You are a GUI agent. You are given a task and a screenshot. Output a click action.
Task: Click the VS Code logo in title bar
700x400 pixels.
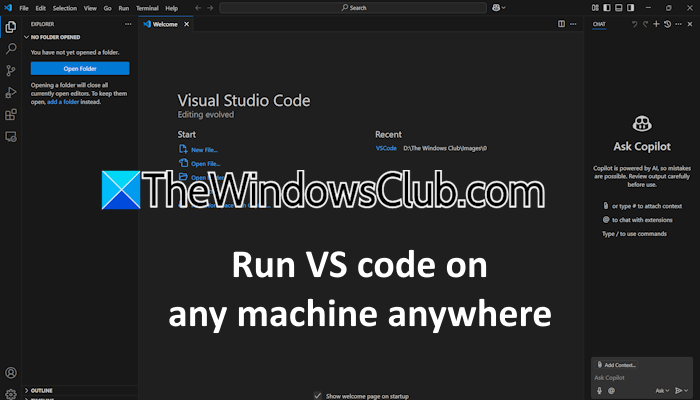8,8
